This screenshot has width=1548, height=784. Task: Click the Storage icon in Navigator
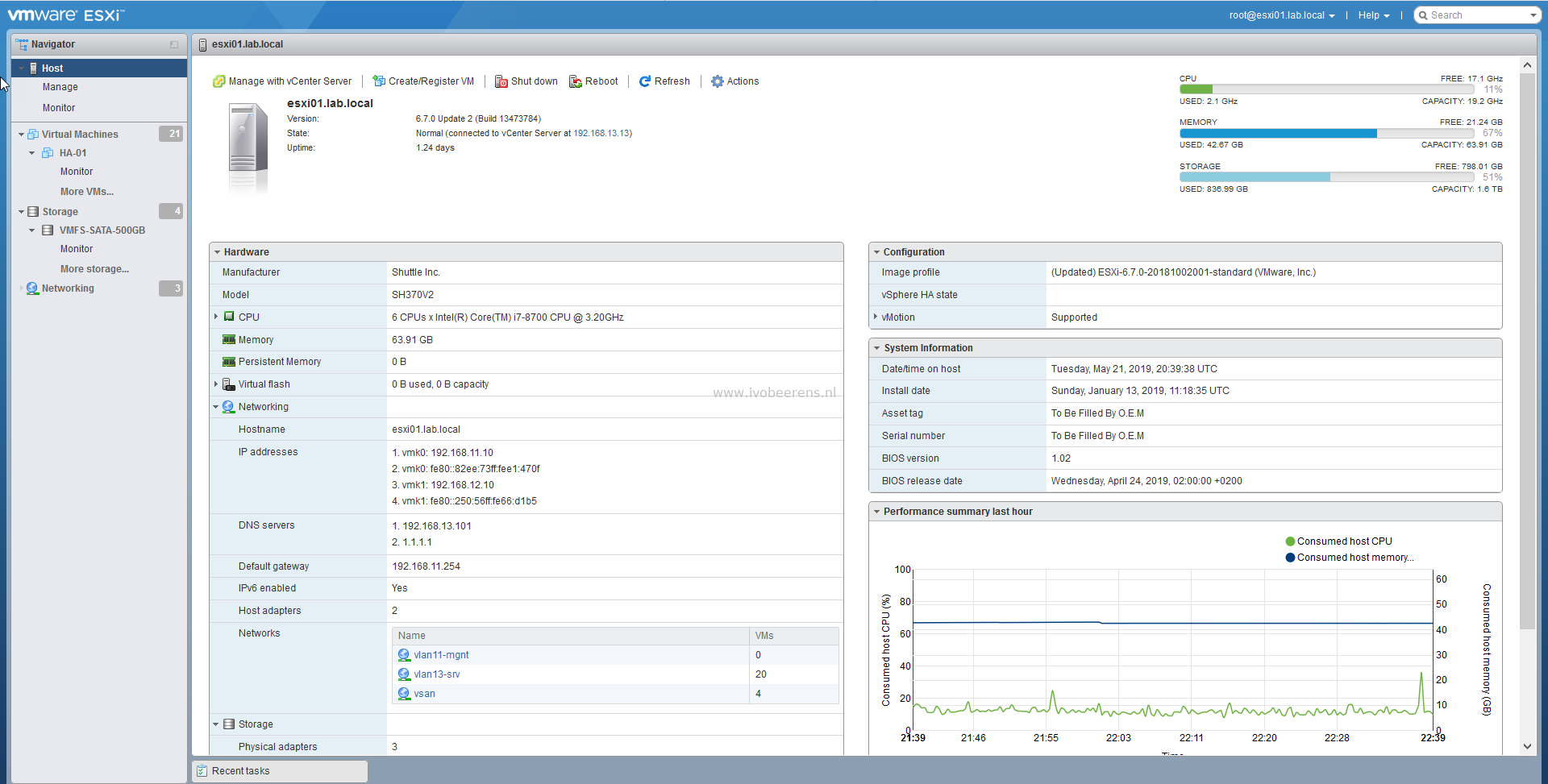point(33,212)
